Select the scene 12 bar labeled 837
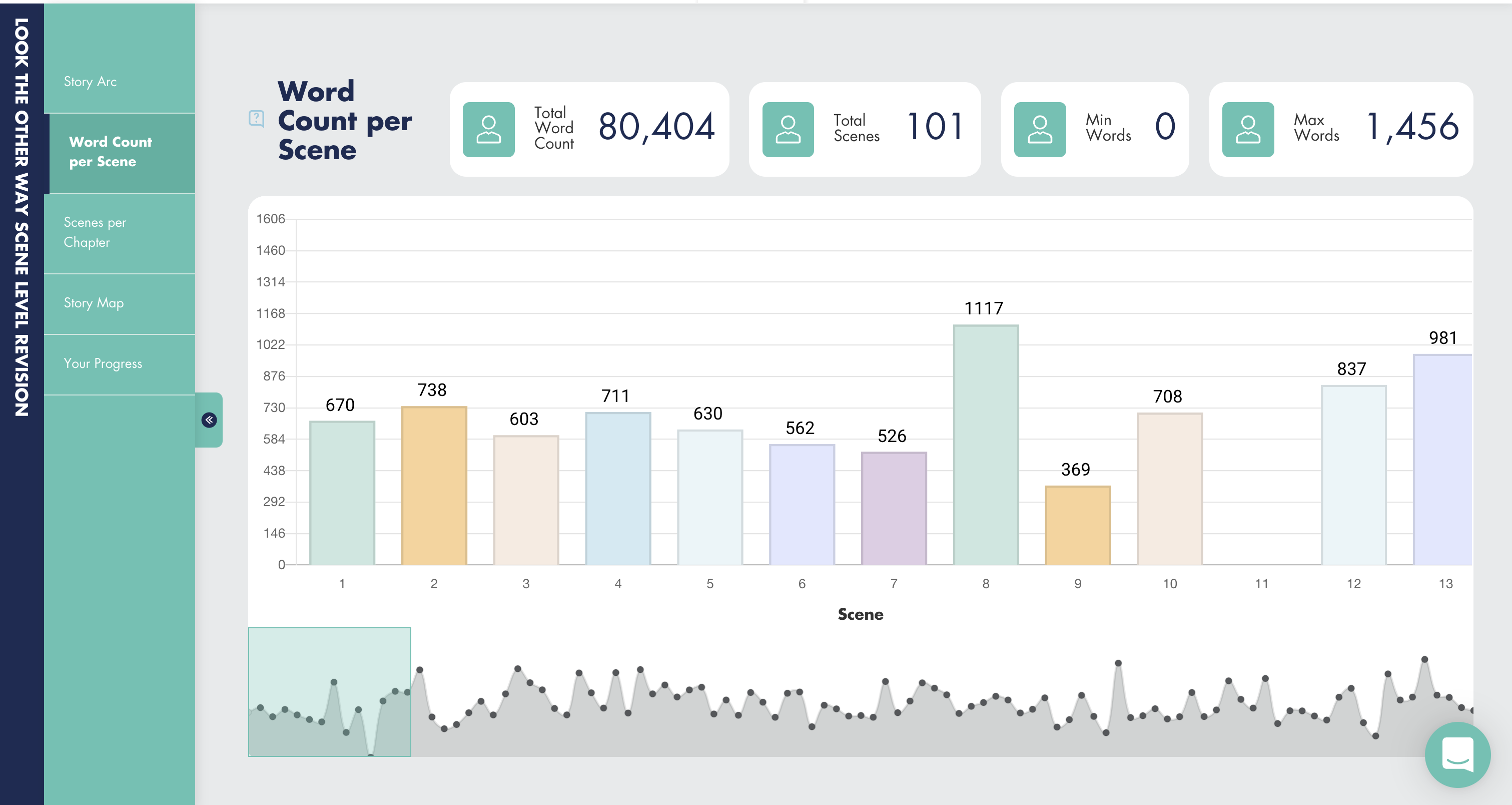Image resolution: width=1512 pixels, height=805 pixels. point(1353,475)
